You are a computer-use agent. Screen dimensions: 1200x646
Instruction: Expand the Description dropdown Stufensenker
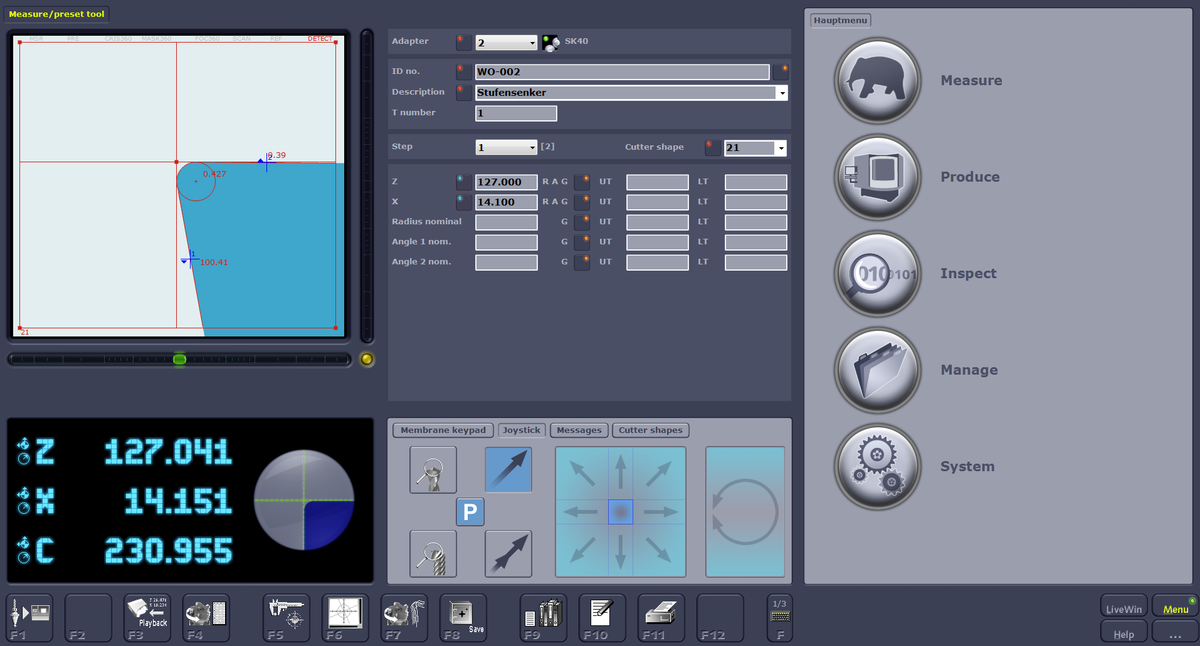coord(782,93)
